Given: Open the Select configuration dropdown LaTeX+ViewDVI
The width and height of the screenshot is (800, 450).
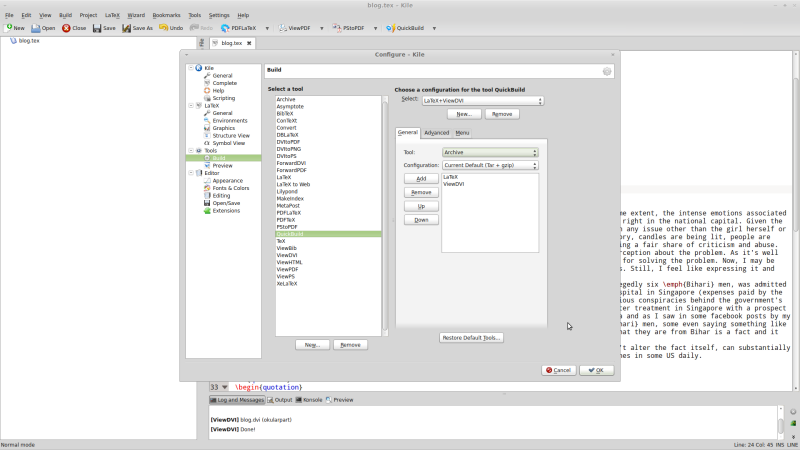Looking at the screenshot, I should coord(483,101).
